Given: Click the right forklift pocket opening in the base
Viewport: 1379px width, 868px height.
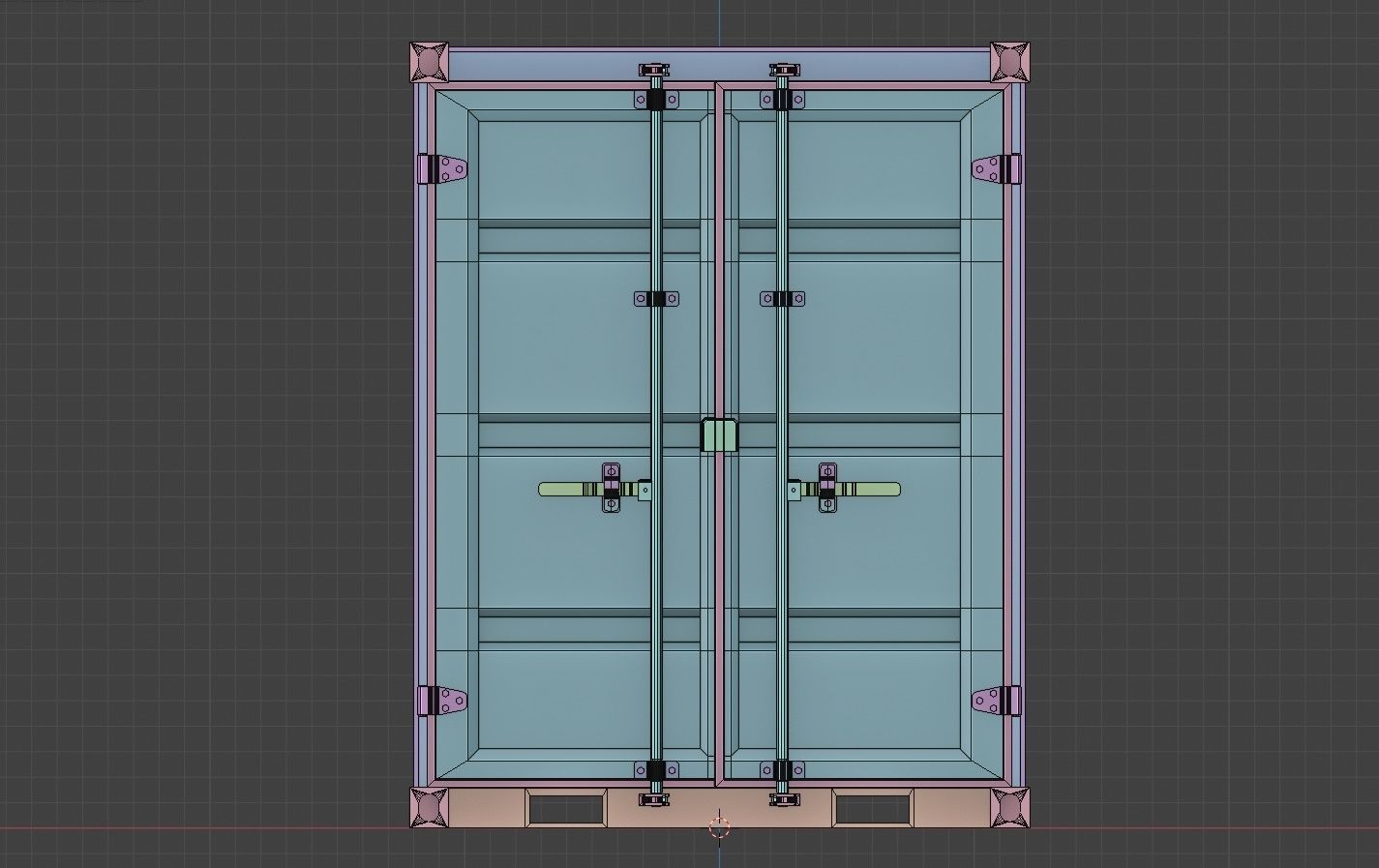Looking at the screenshot, I should coord(872,809).
